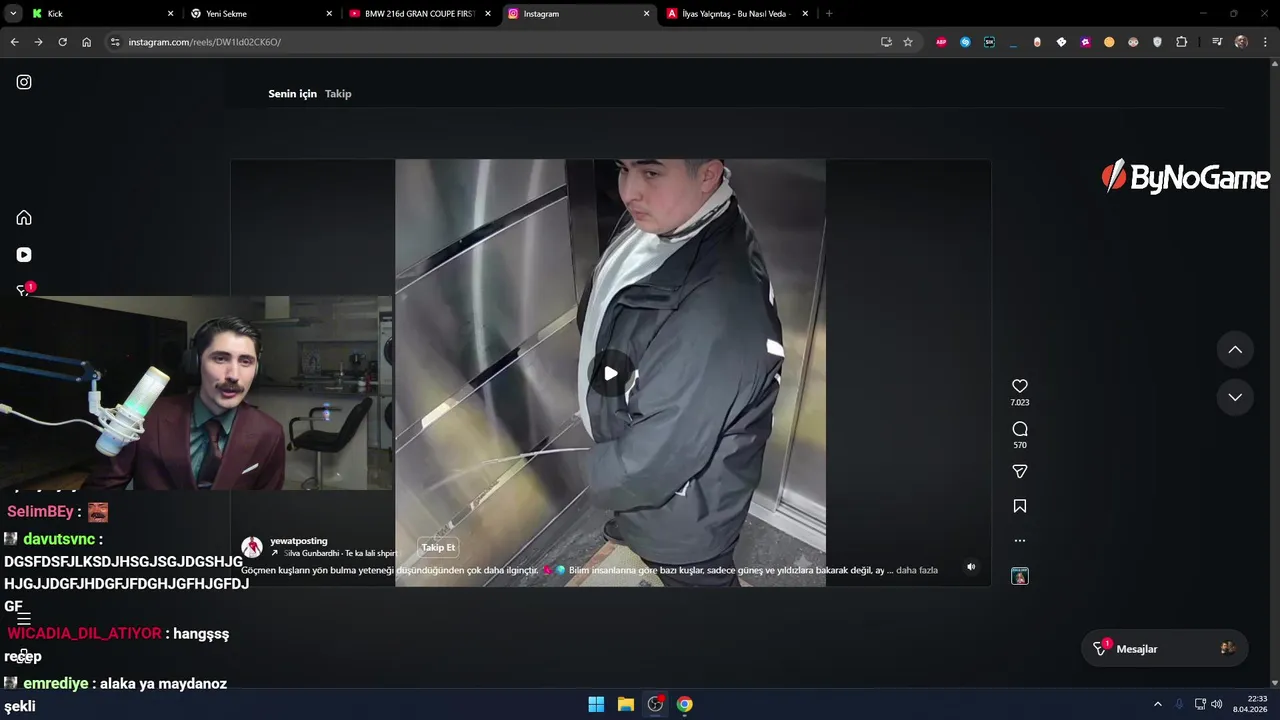Screen dimensions: 1280x720
Task: Open the volume control in system tray
Action: tap(1217, 704)
